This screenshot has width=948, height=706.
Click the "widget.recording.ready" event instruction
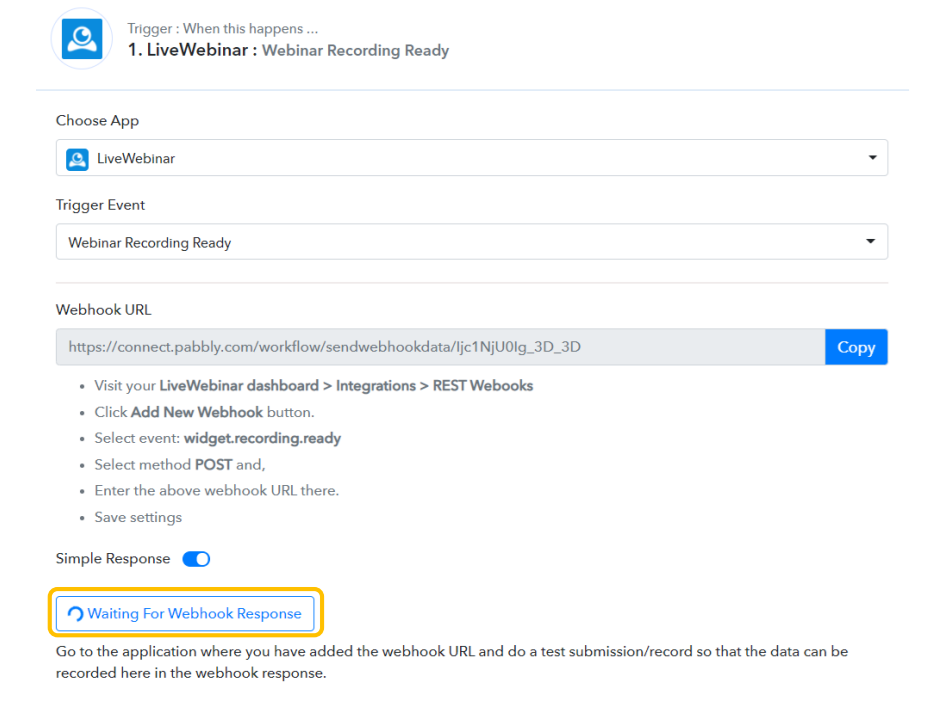(262, 438)
